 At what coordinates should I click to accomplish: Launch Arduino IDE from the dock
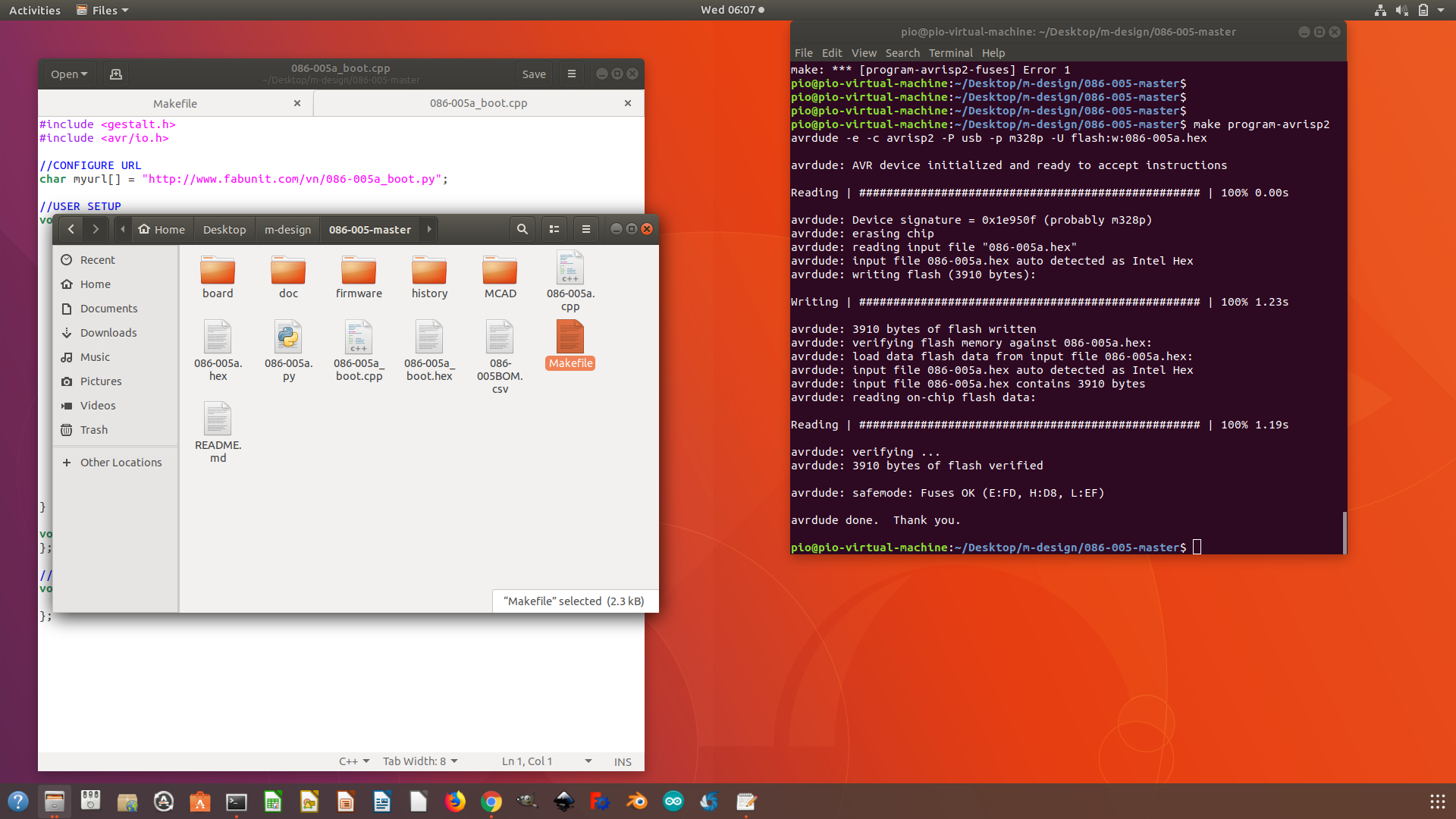(x=673, y=802)
